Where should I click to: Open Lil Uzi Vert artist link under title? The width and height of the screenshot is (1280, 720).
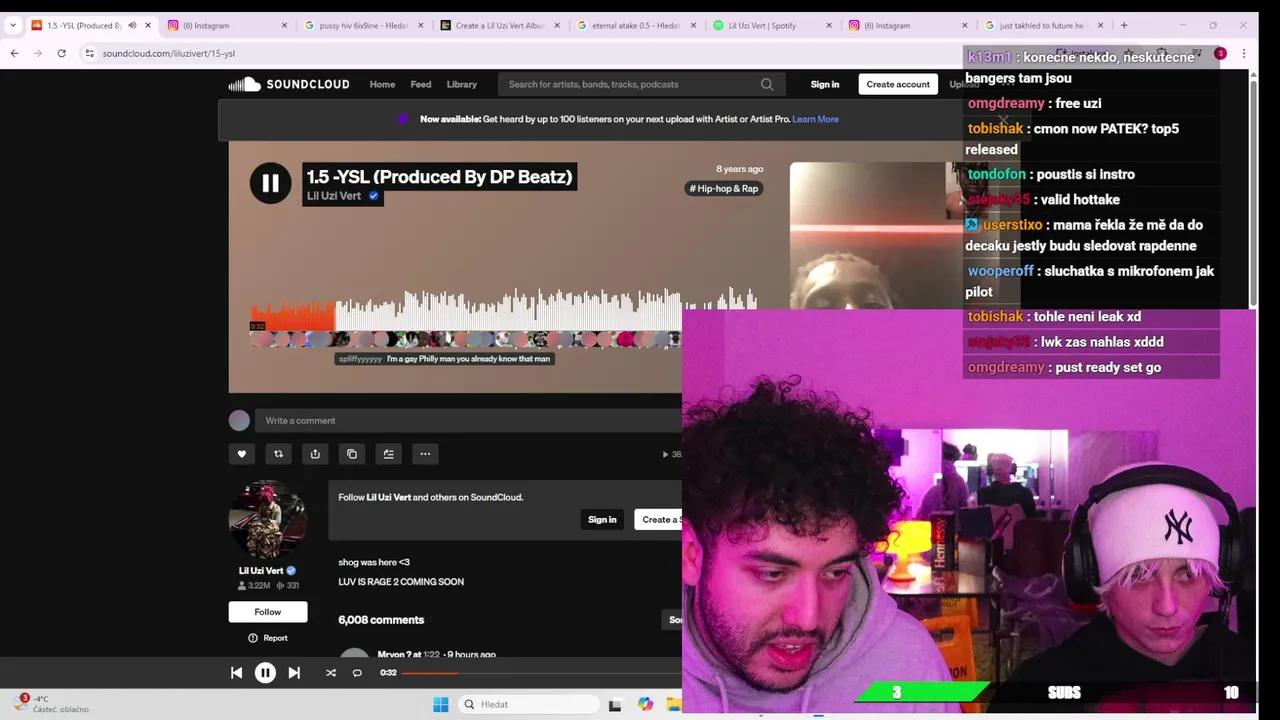click(x=334, y=196)
